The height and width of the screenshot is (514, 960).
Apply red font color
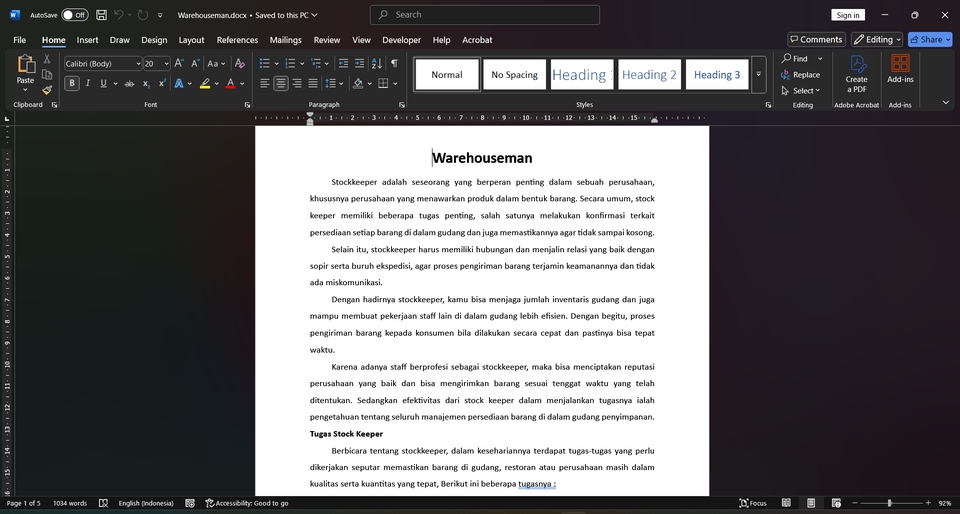coord(230,83)
